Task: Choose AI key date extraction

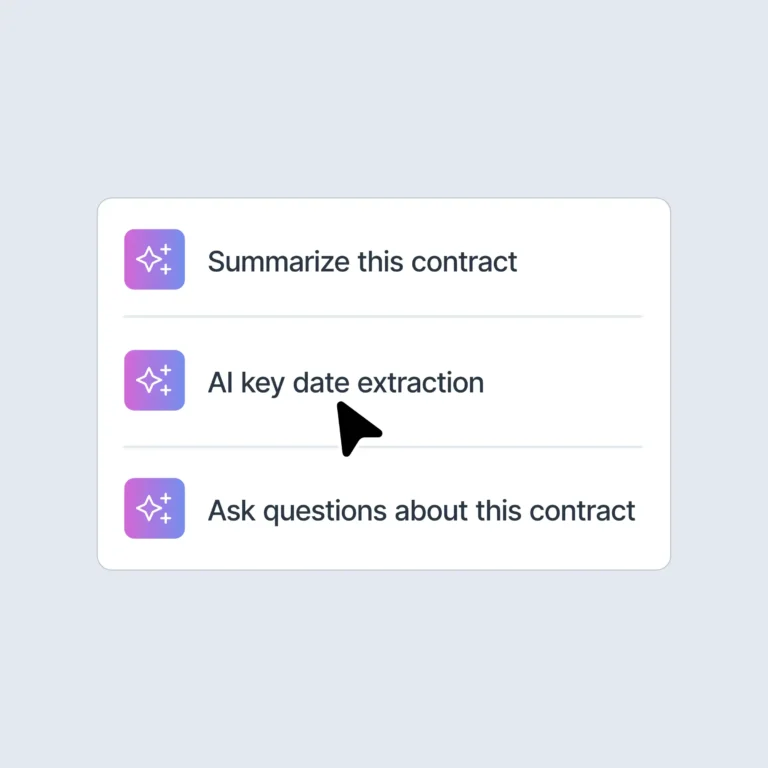Action: click(345, 382)
